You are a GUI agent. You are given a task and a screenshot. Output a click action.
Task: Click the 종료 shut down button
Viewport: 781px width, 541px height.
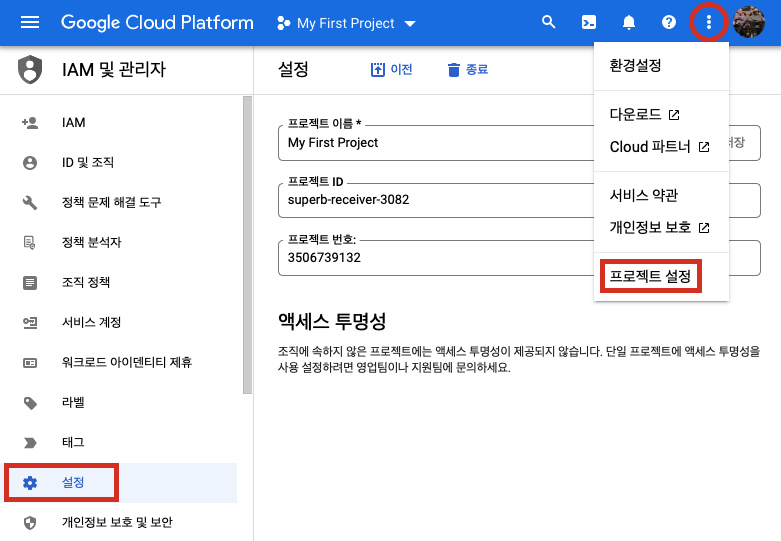click(x=467, y=69)
